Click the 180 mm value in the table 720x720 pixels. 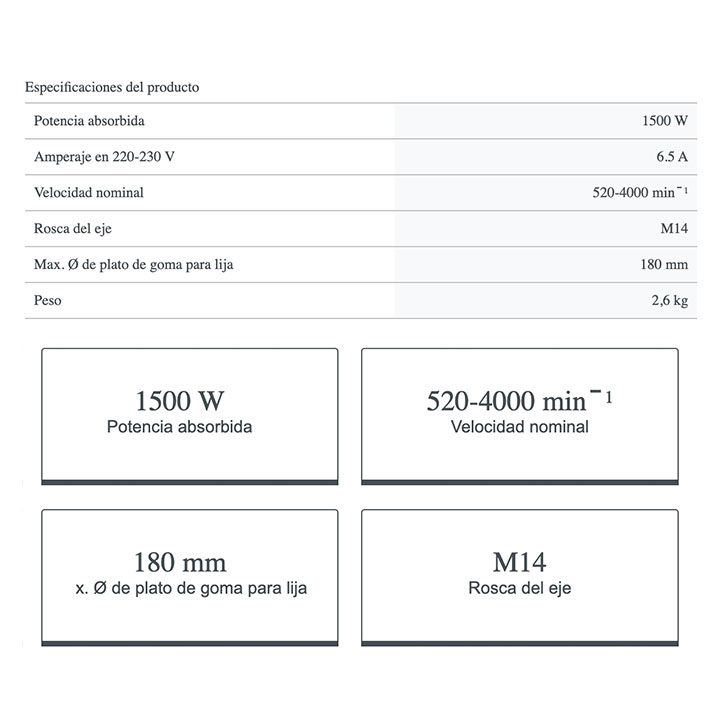666,265
